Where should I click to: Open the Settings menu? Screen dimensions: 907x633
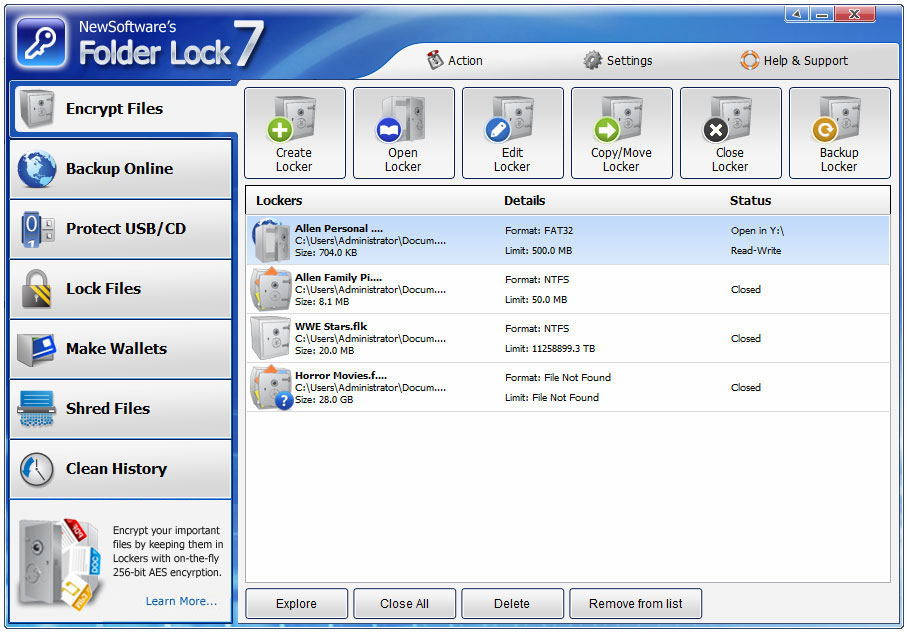click(618, 60)
